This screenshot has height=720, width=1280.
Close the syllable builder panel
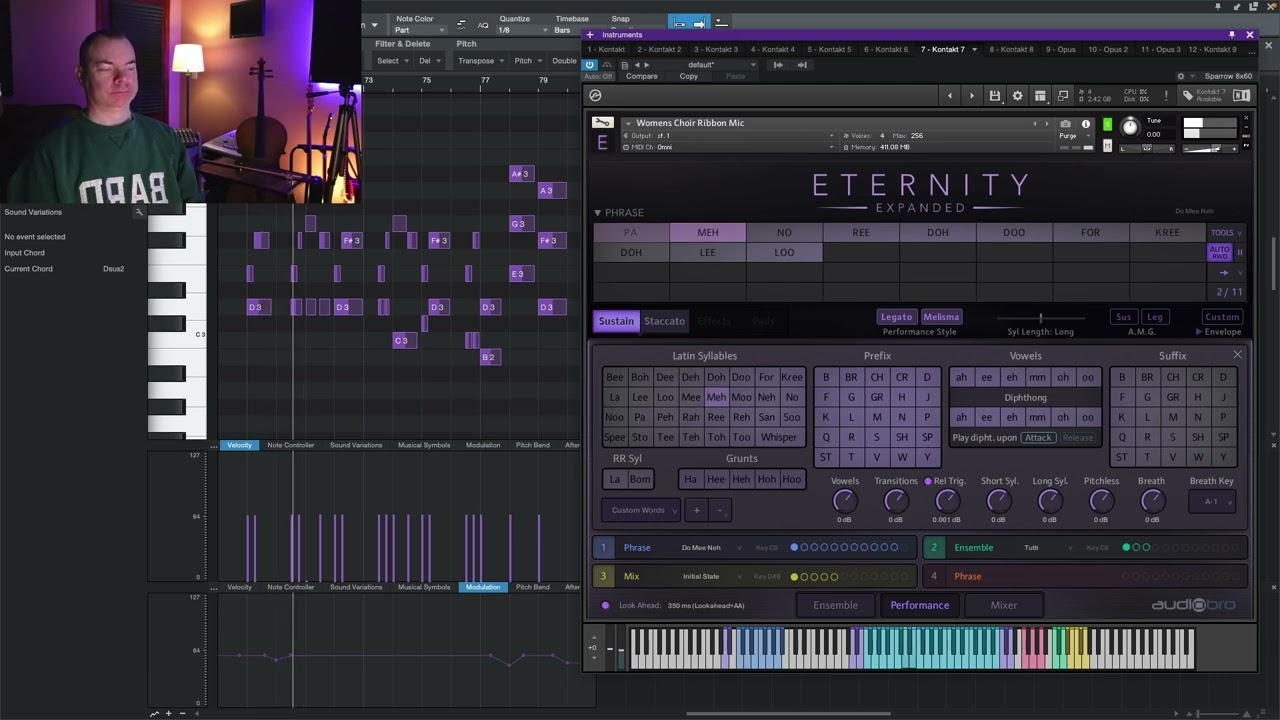1237,355
